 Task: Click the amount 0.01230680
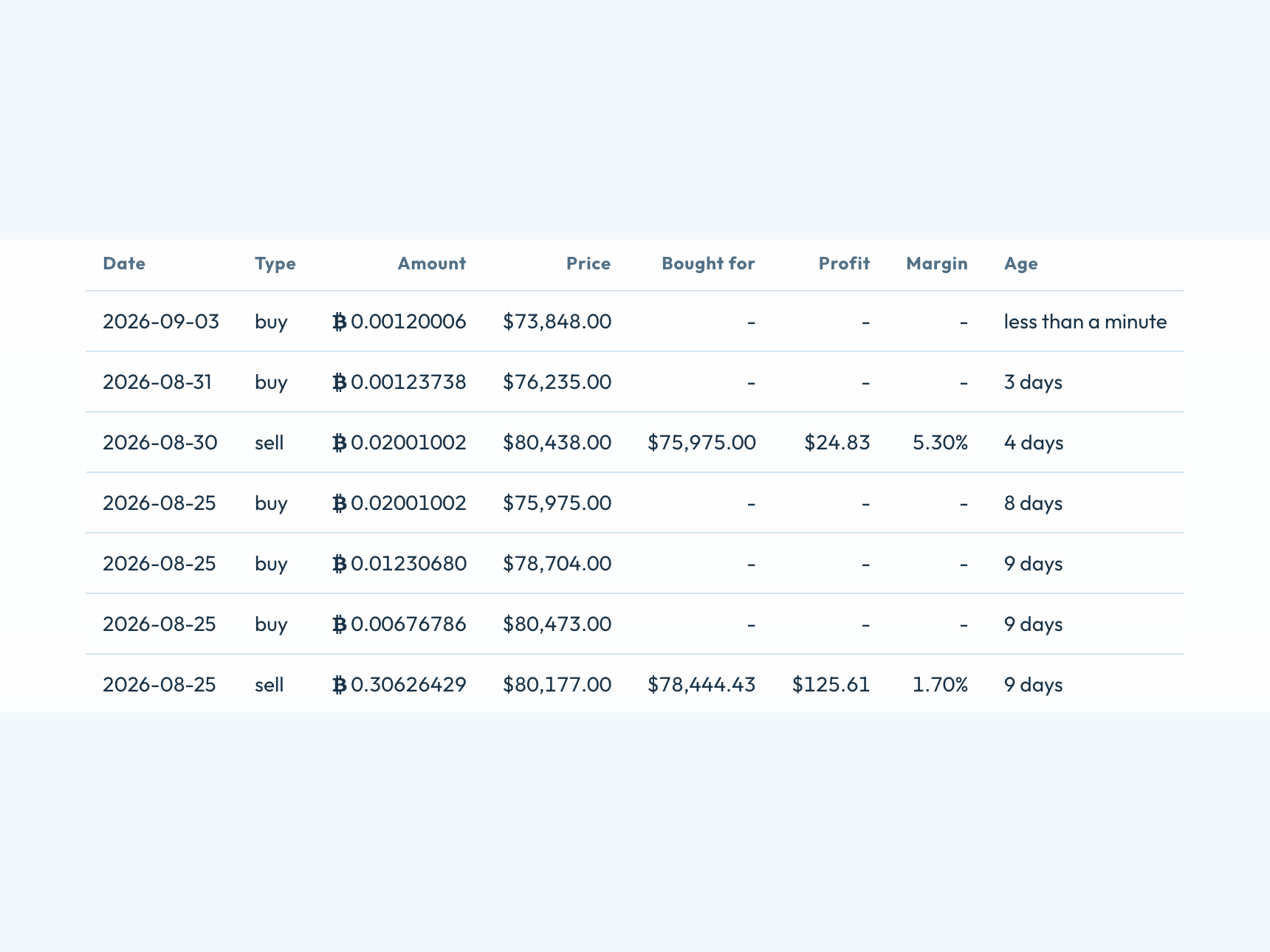tap(408, 564)
